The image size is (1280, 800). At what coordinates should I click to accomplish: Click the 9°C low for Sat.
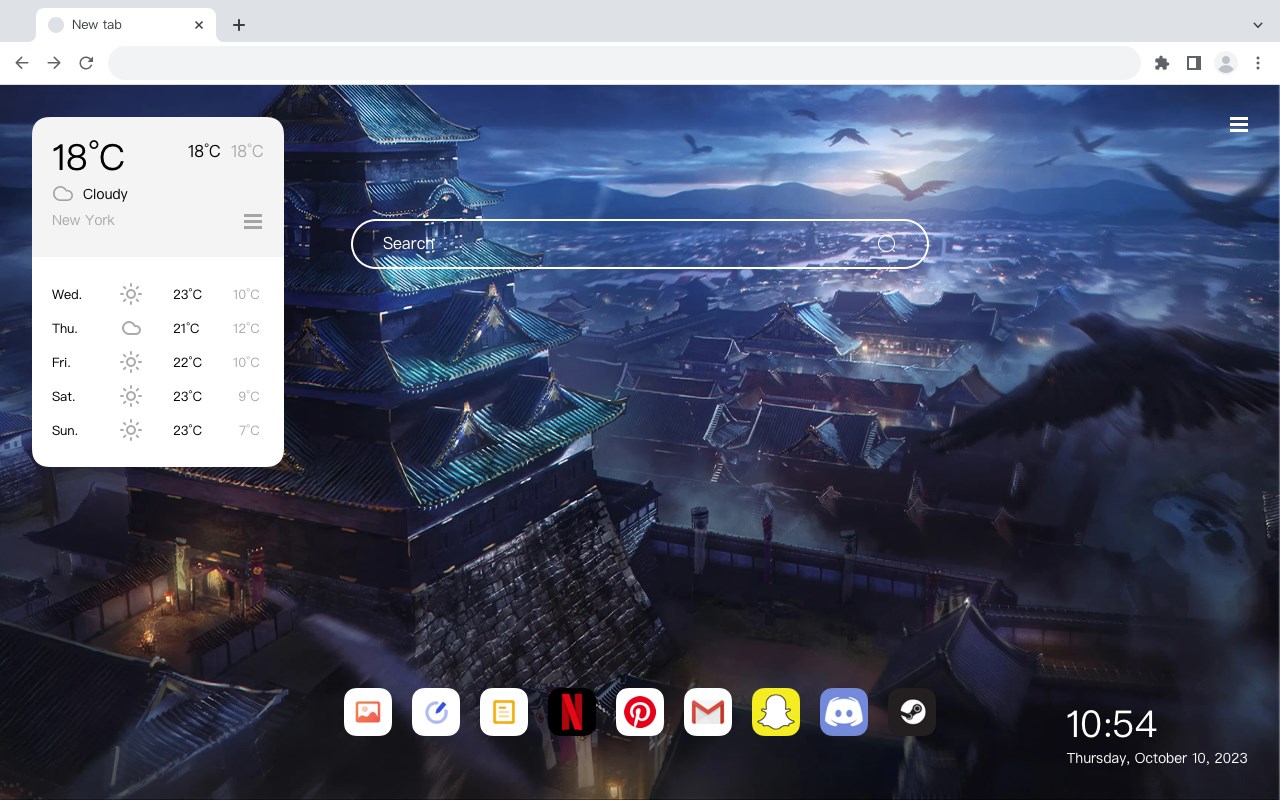click(x=249, y=396)
